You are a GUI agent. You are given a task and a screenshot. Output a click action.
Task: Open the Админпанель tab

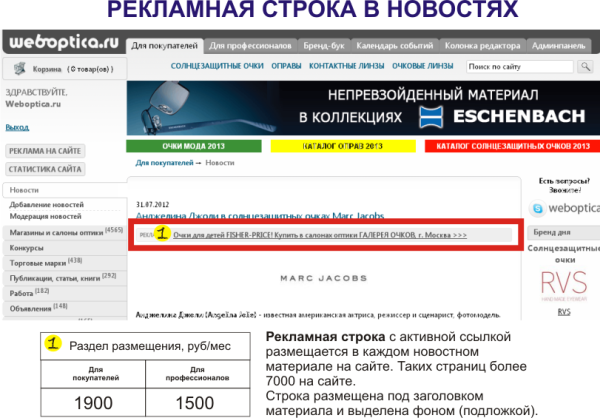click(559, 46)
